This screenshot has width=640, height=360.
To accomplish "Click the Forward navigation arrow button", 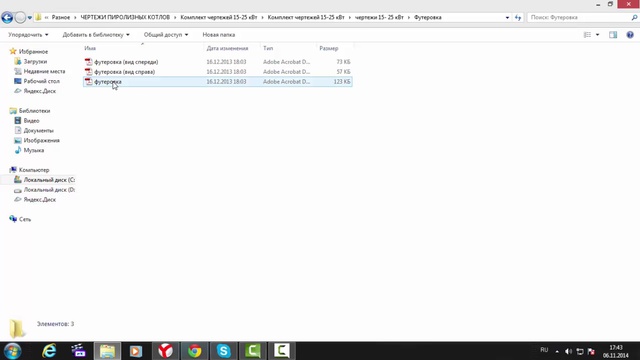I will click(20, 18).
